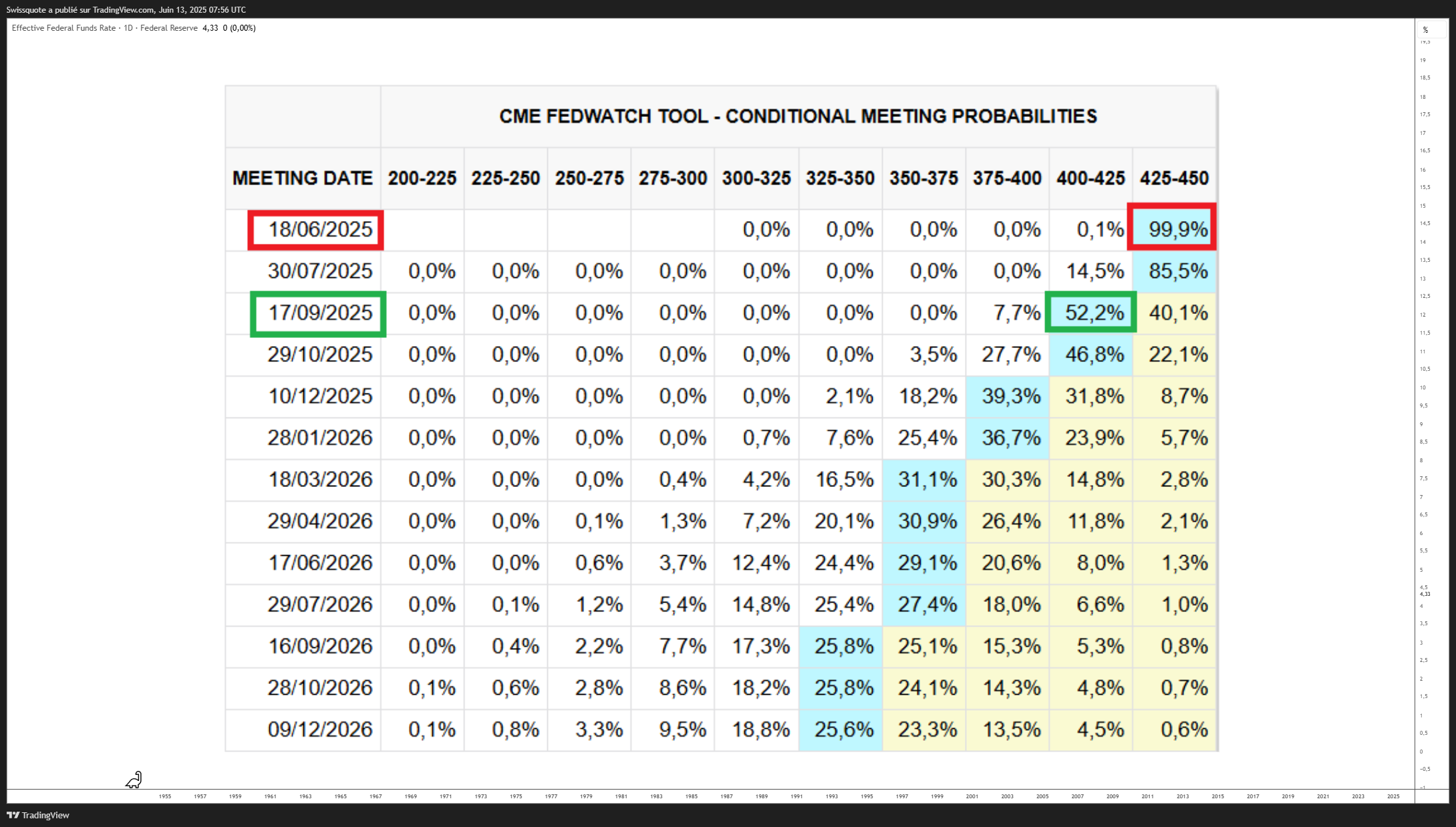Click the 16/09/2026 meeting date
Screen dimensions: 1456x827
(320, 647)
